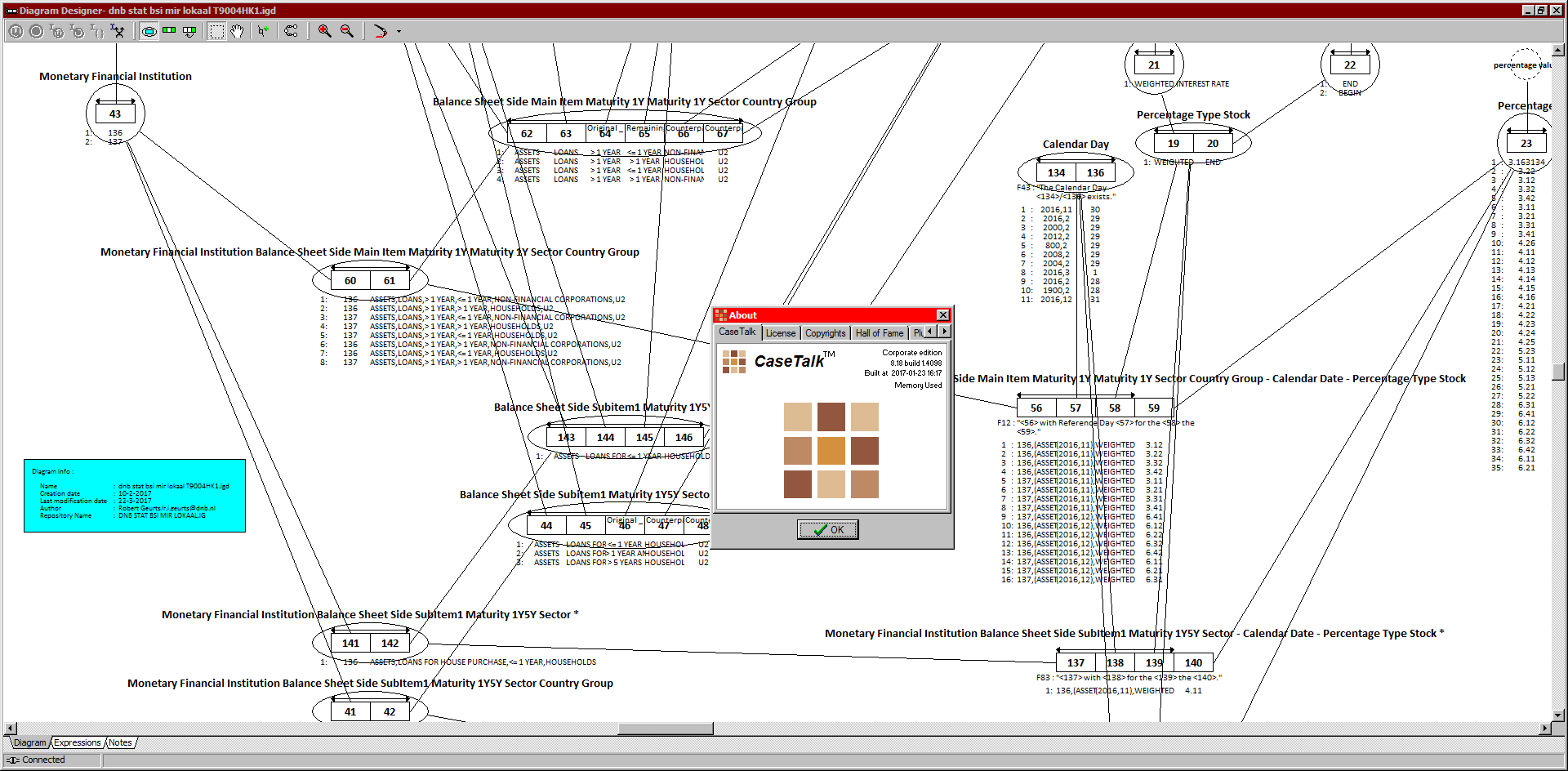This screenshot has width=1568, height=771.
Task: Toggle the cyan object type view button
Action: point(149,31)
